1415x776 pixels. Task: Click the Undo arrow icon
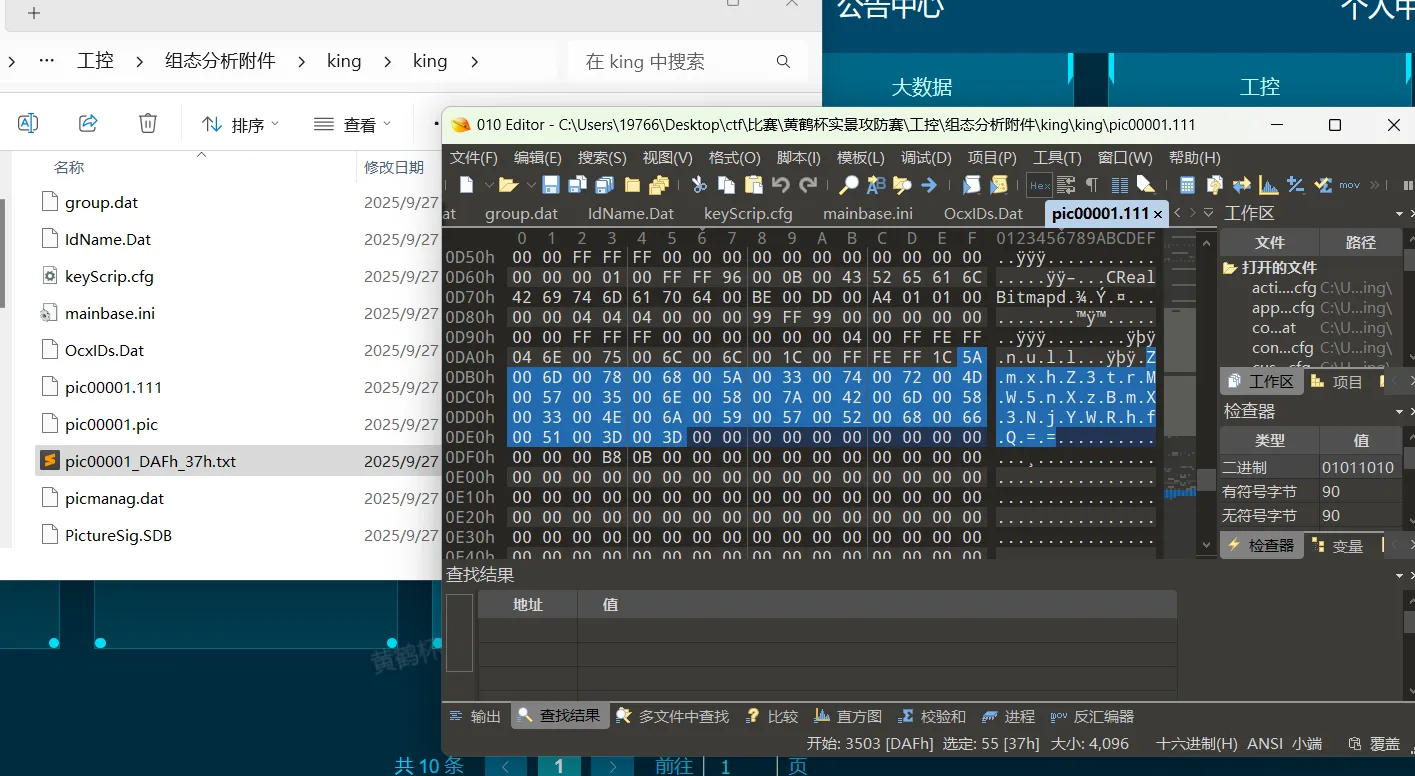[781, 185]
